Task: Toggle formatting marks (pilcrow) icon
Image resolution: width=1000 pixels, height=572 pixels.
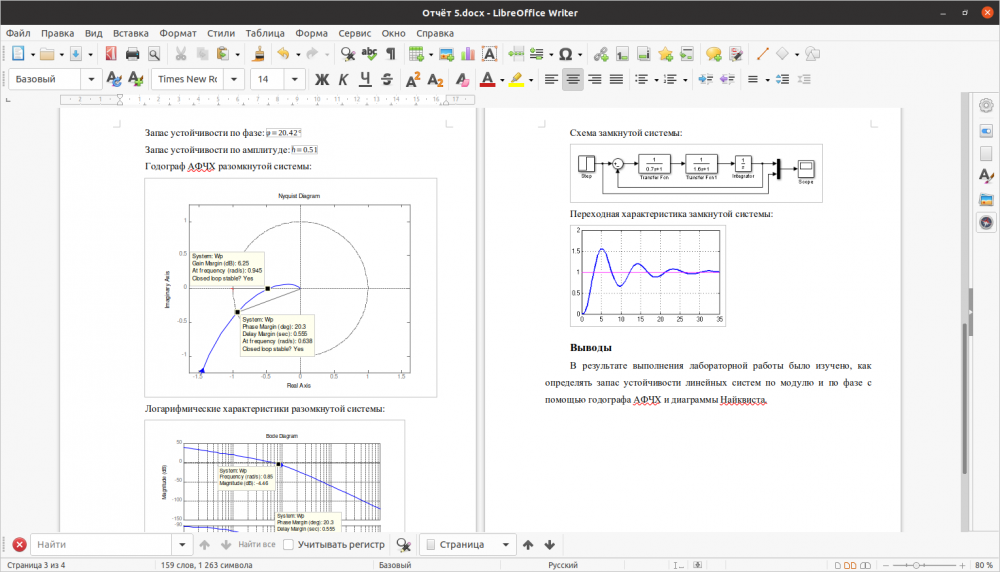Action: pos(391,54)
